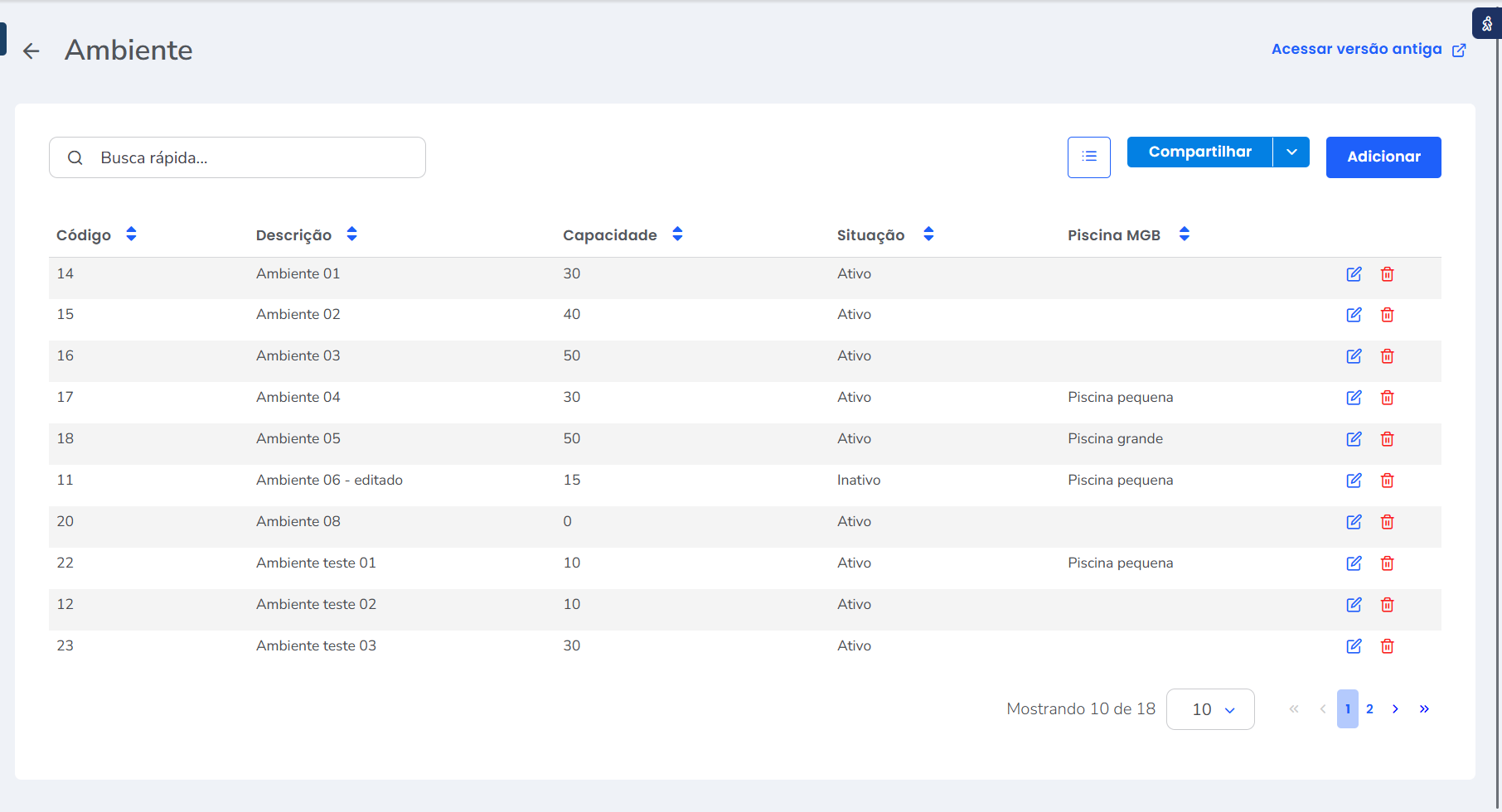Open the accessibility widget icon
The height and width of the screenshot is (812, 1502).
(x=1486, y=24)
